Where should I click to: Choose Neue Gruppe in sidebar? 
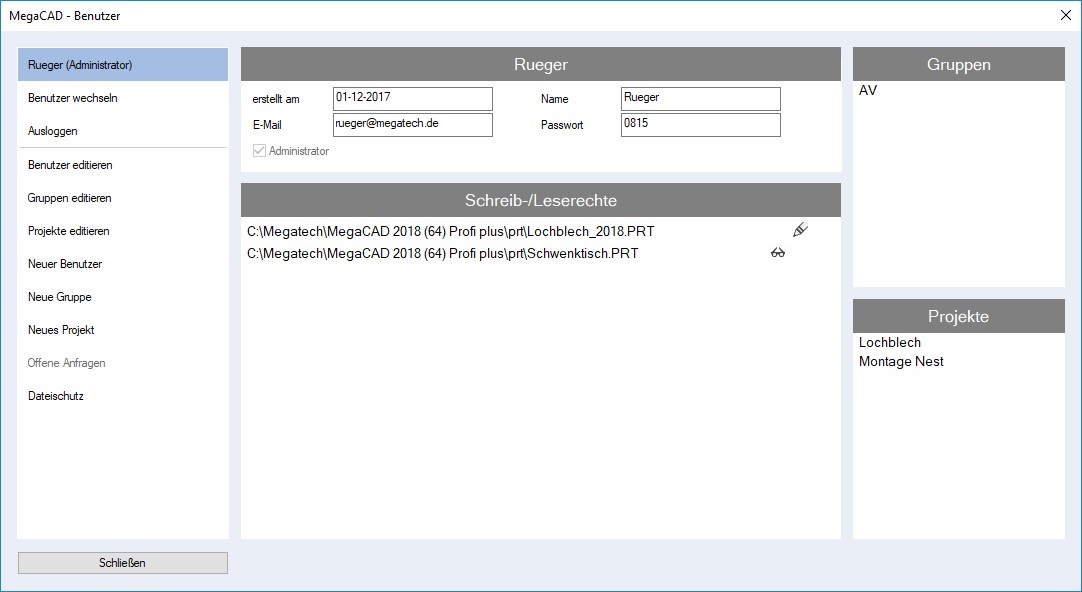(x=123, y=297)
